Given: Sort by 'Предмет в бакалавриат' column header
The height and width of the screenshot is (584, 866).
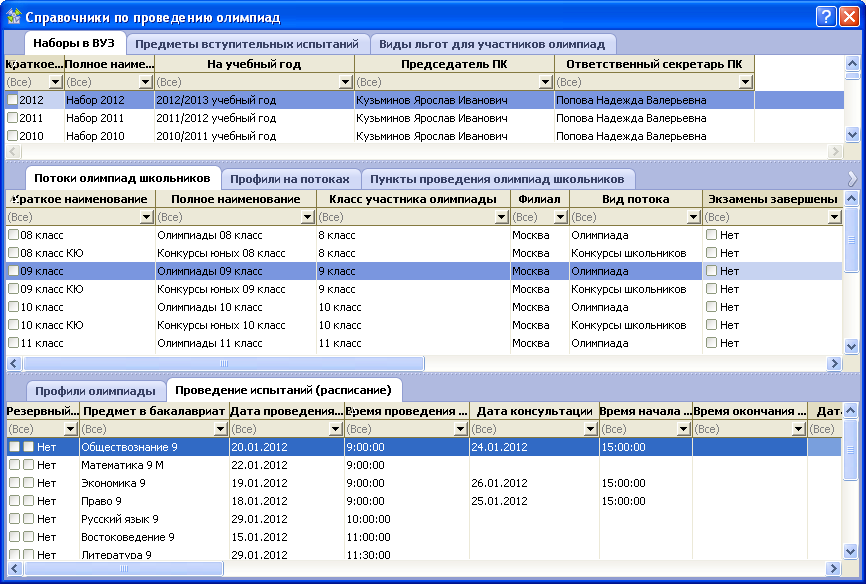Looking at the screenshot, I should (154, 411).
